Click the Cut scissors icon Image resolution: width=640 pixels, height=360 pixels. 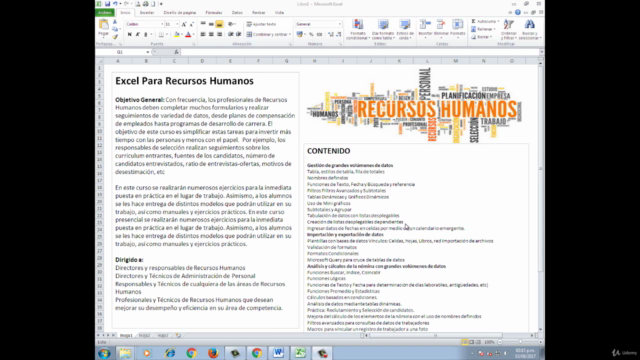115,22
